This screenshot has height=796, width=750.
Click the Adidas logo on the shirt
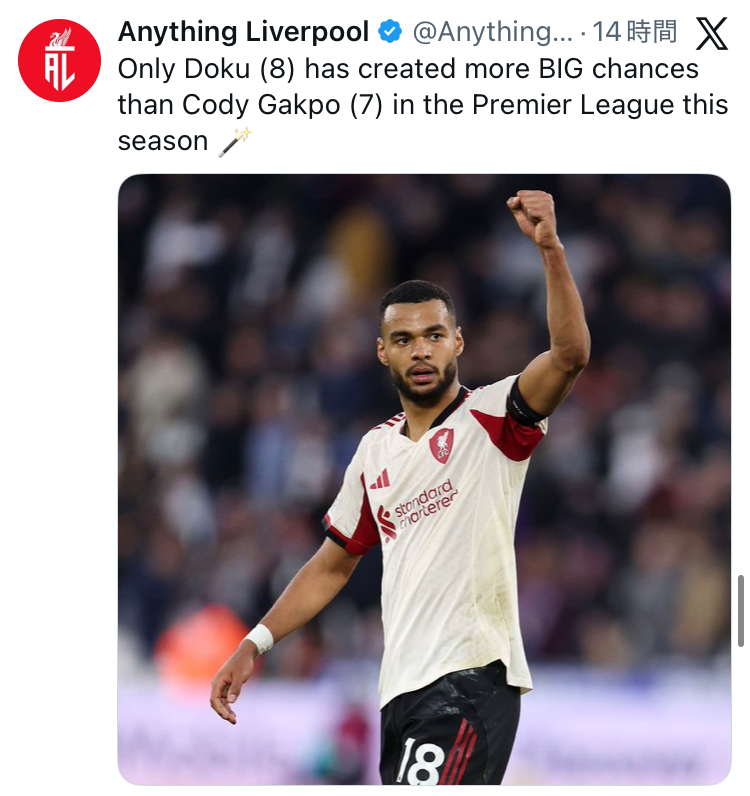pos(380,480)
